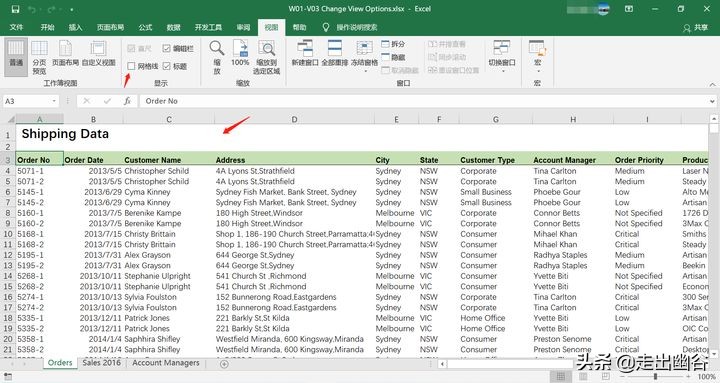The width and height of the screenshot is (720, 383).
Task: Click page layout view icon in status bar
Action: tap(583, 377)
